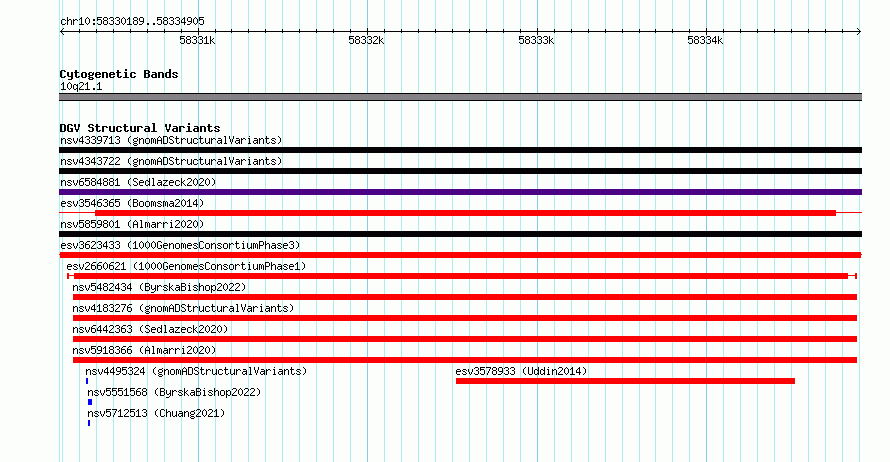Select red bar below esv3623433 label

(x=460, y=255)
